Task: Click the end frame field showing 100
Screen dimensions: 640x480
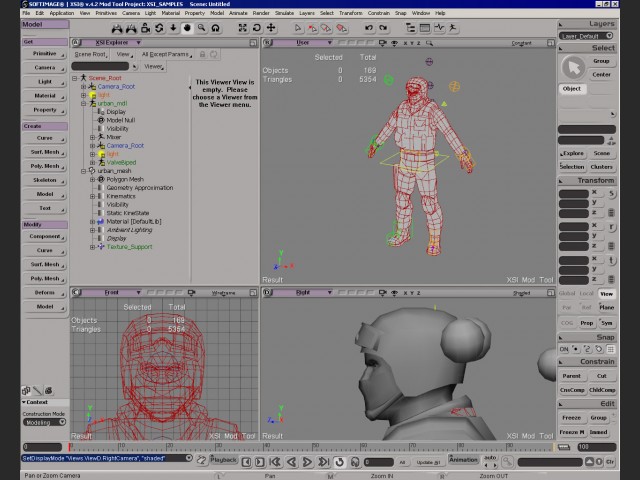Action: tap(596, 447)
